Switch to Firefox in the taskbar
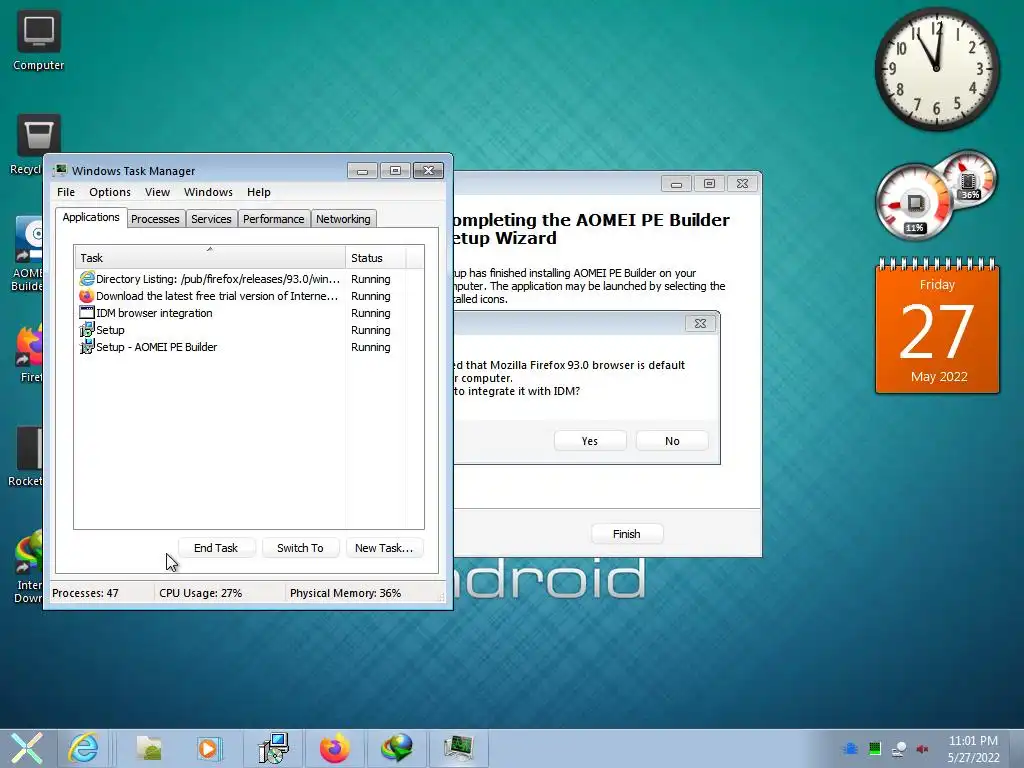This screenshot has width=1024, height=768. tap(334, 748)
